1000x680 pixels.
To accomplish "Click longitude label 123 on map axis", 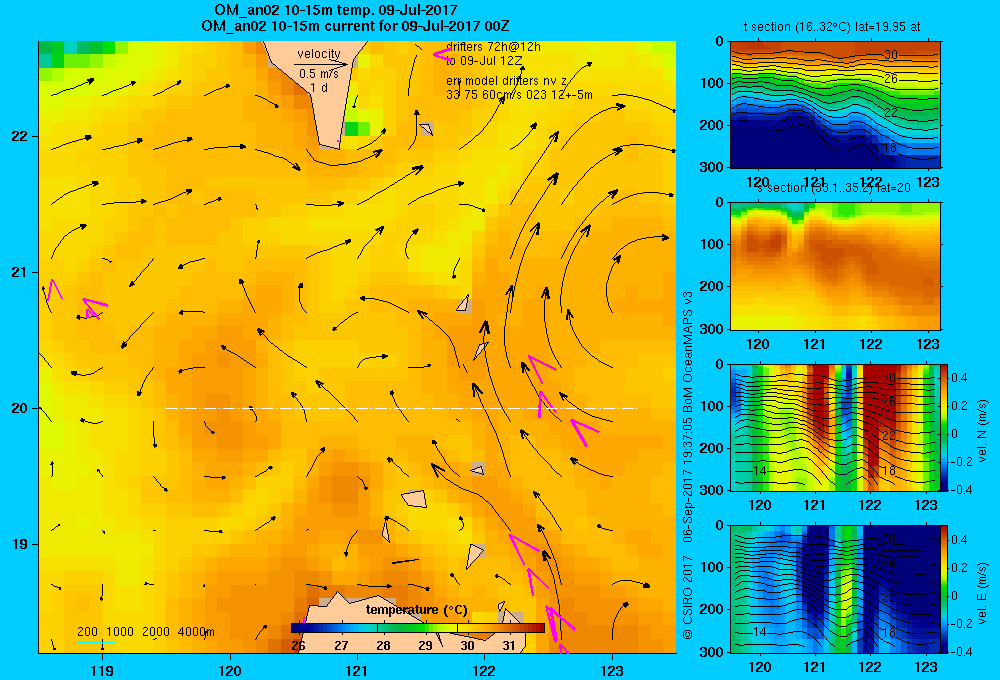I will coord(612,670).
